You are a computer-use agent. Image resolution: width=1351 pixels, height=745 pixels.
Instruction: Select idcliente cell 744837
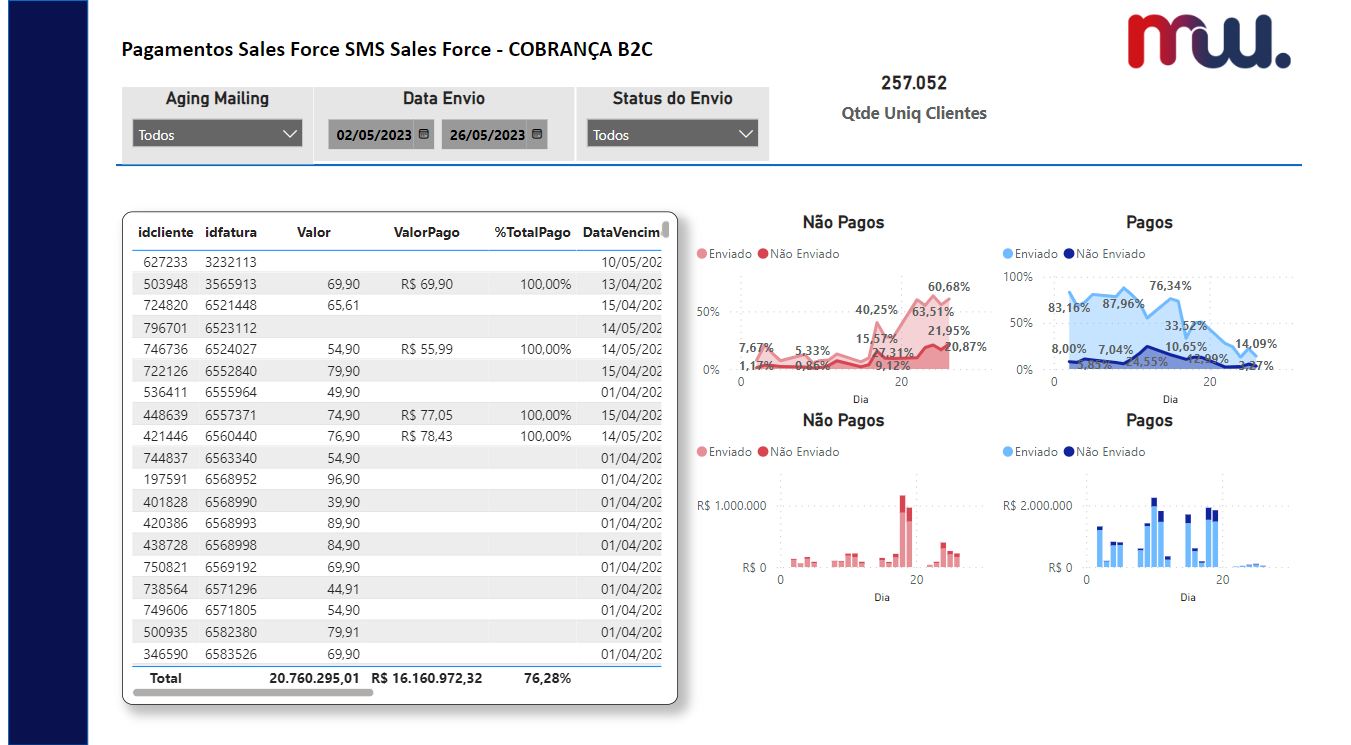click(166, 457)
